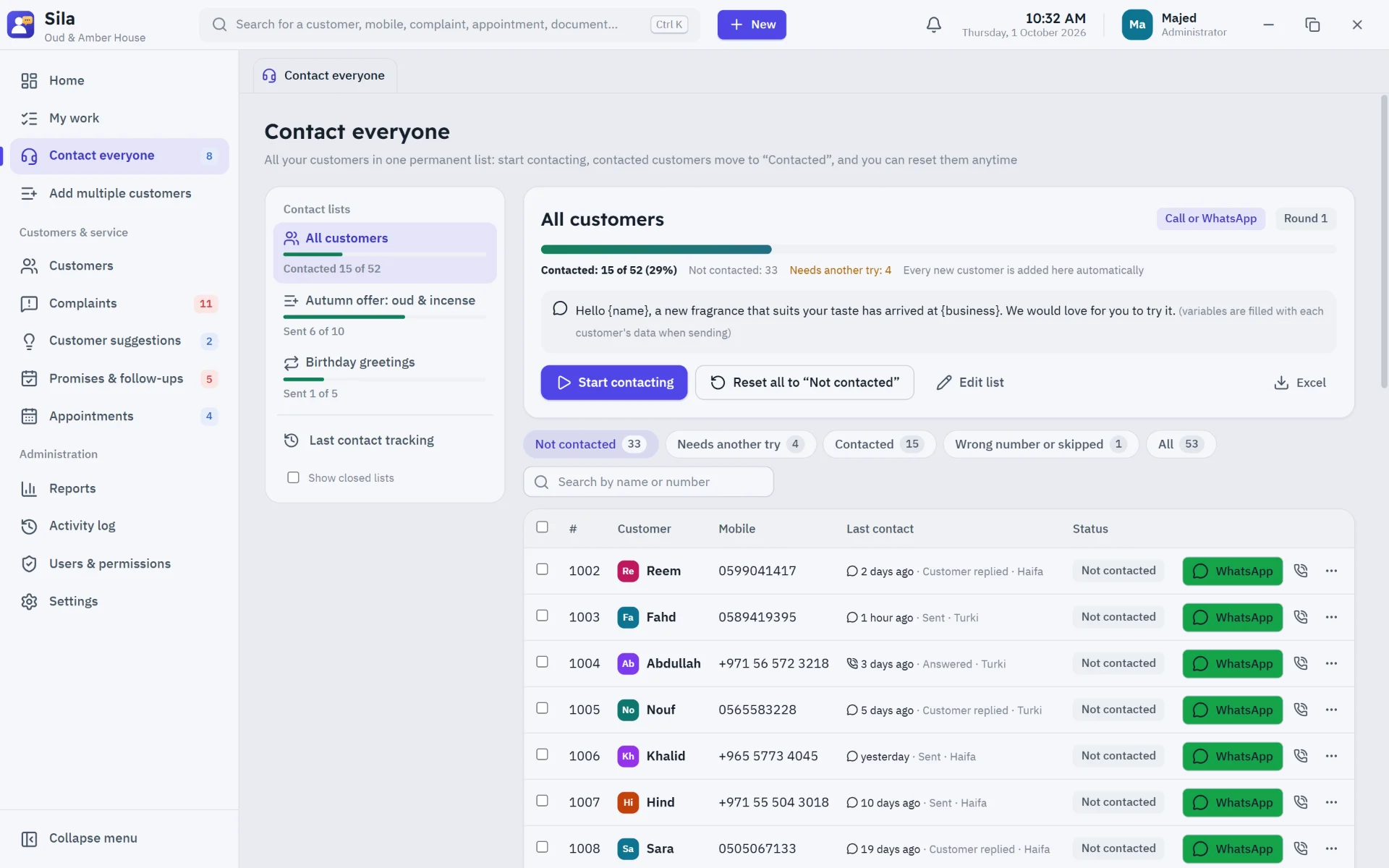Focus the global customer search box
The height and width of the screenshot is (868, 1389).
pos(449,25)
